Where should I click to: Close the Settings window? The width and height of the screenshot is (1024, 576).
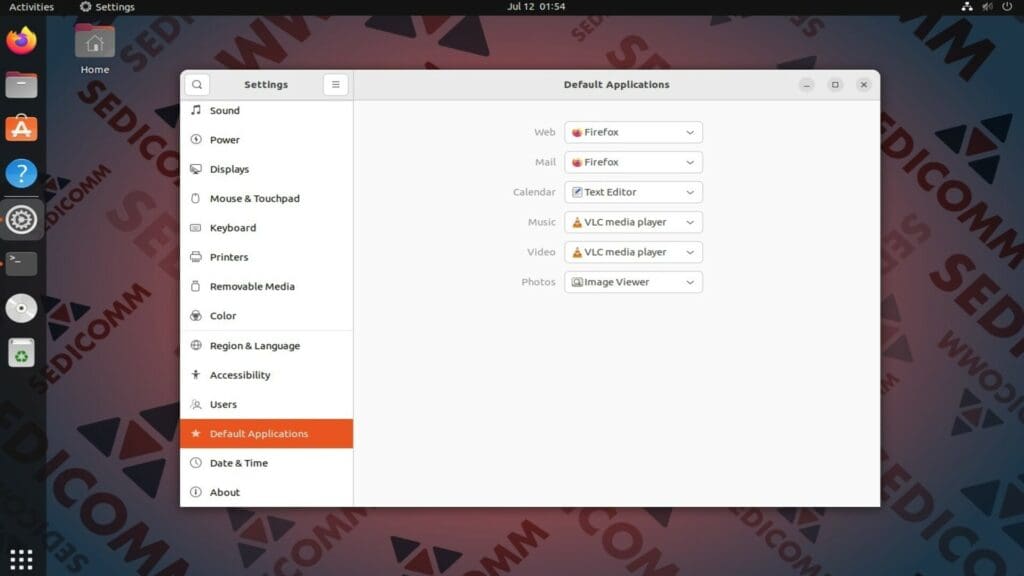[x=864, y=84]
